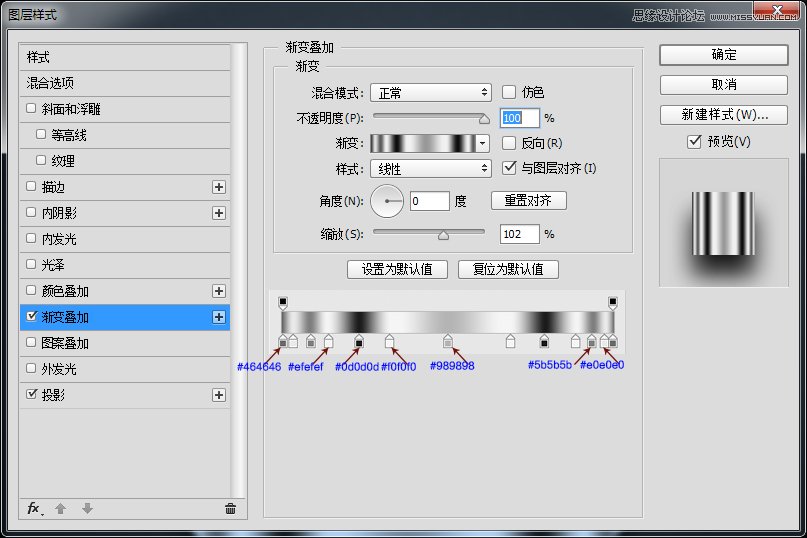Click the 设置为默认值 button
Image resolution: width=807 pixels, height=538 pixels.
397,269
